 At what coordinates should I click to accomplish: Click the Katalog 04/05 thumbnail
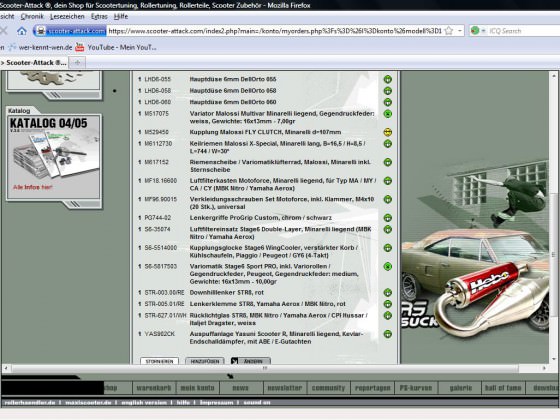54,156
